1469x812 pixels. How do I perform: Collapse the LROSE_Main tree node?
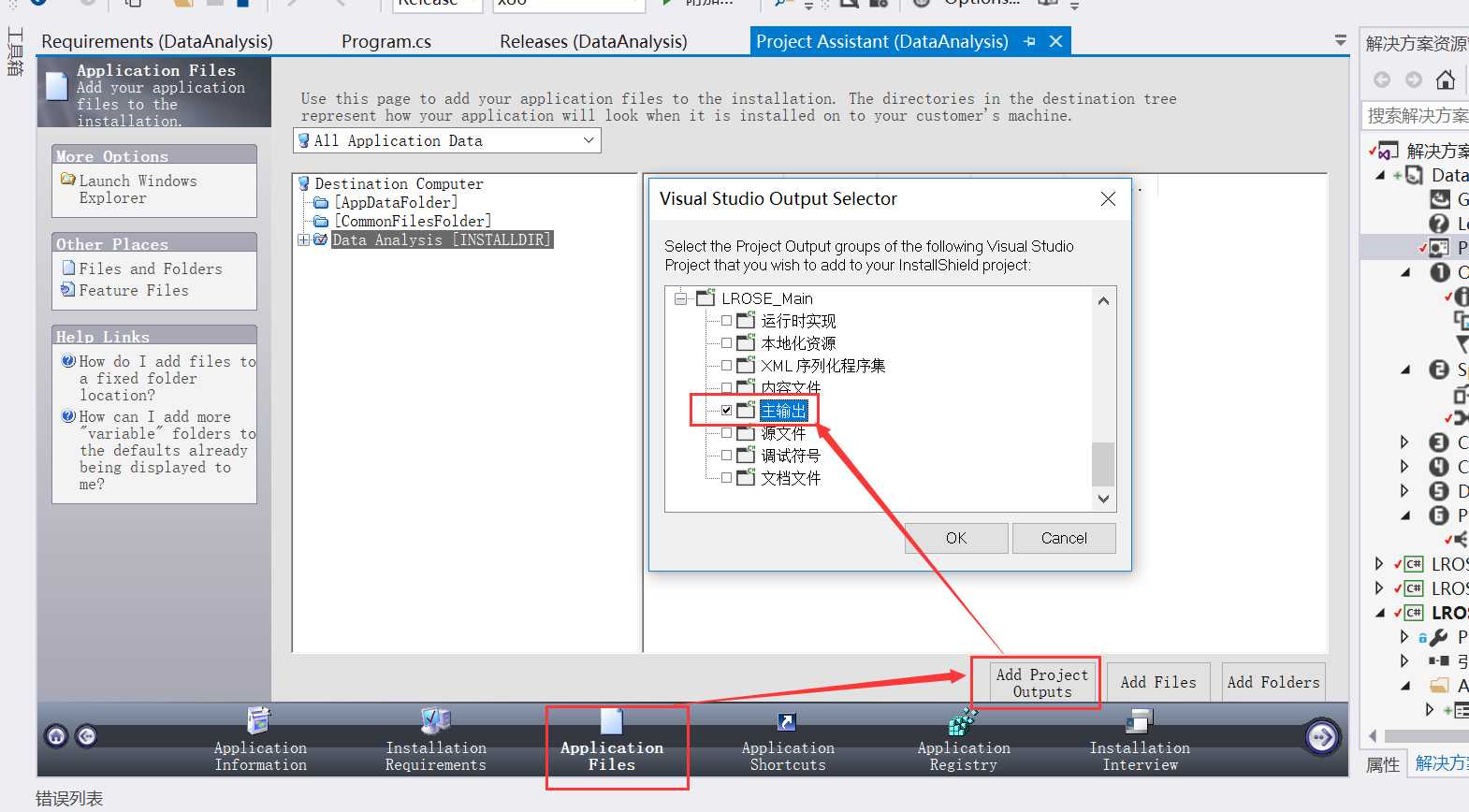[680, 298]
